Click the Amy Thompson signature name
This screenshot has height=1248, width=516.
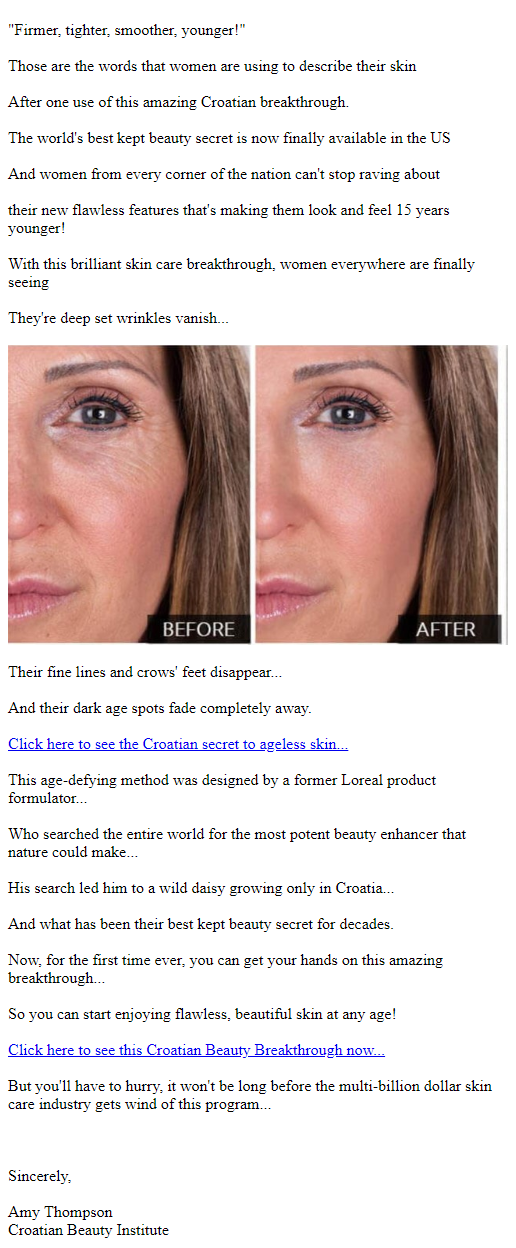point(60,1212)
